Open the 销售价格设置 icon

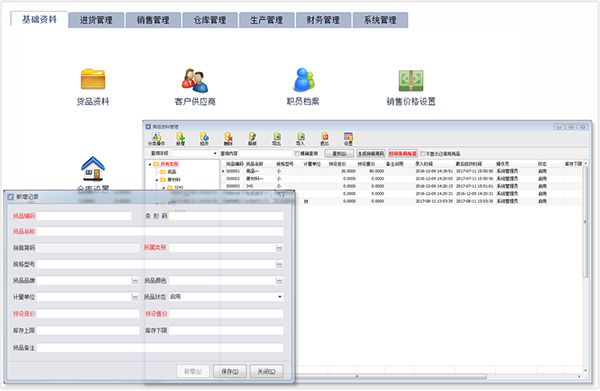pyautogui.click(x=411, y=80)
